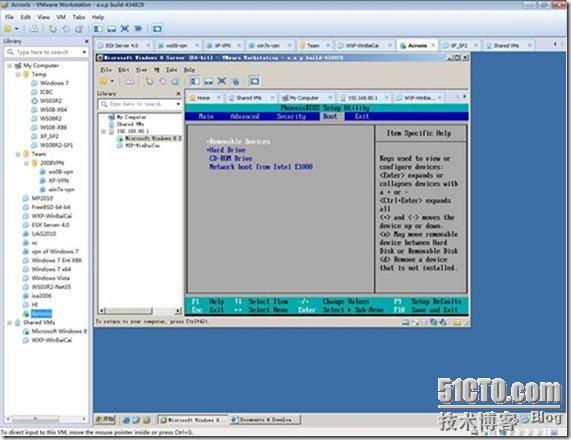Click the send Ctrl+Alt+Del icon in outer toolbar
Screen dimensions: 571x440
[34, 29]
